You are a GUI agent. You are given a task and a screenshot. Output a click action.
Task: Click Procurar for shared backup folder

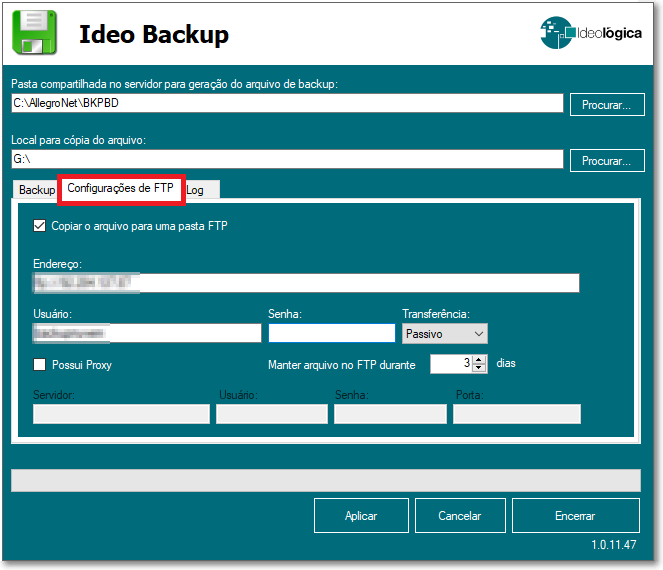pos(607,105)
